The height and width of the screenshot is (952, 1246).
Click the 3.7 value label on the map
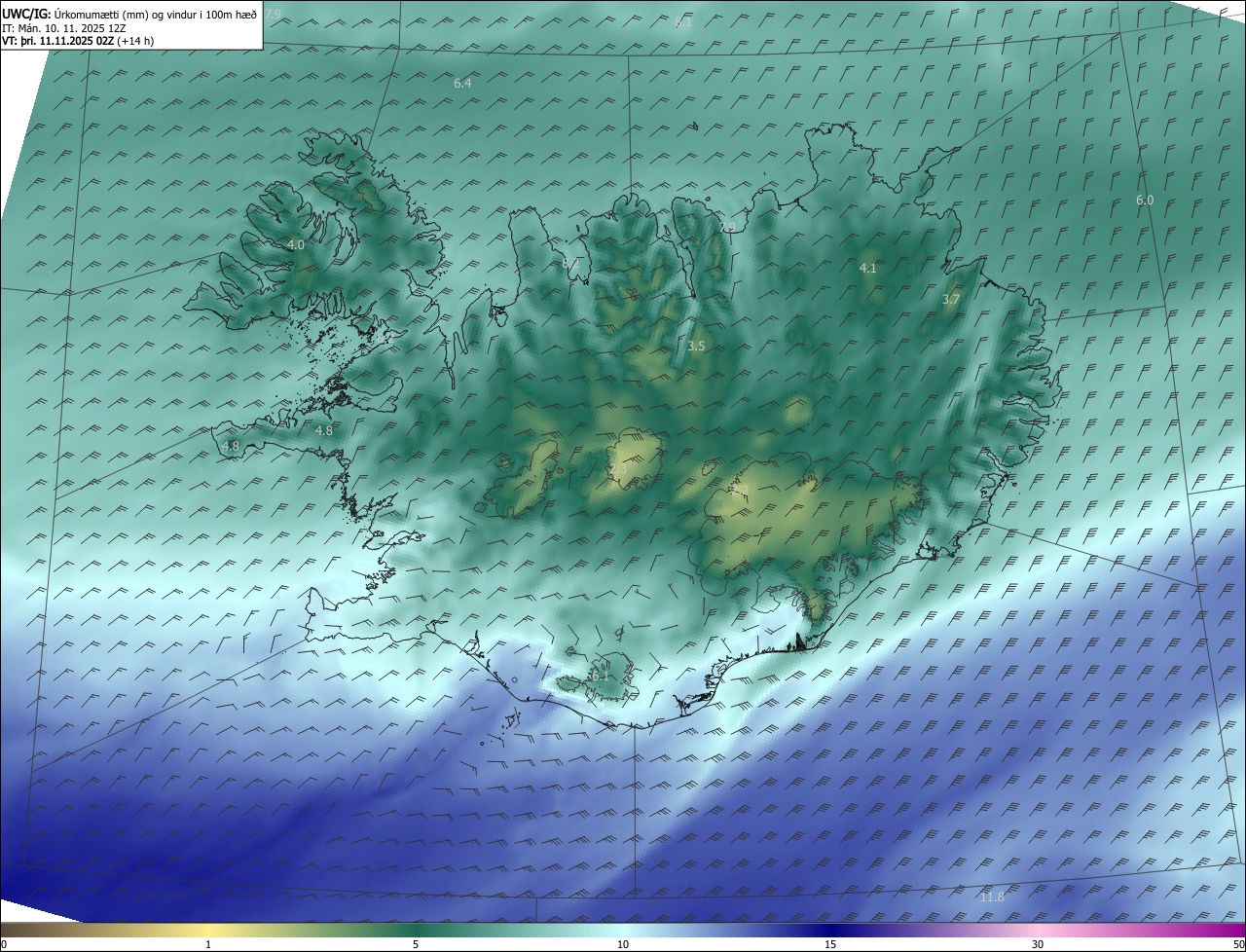point(951,300)
